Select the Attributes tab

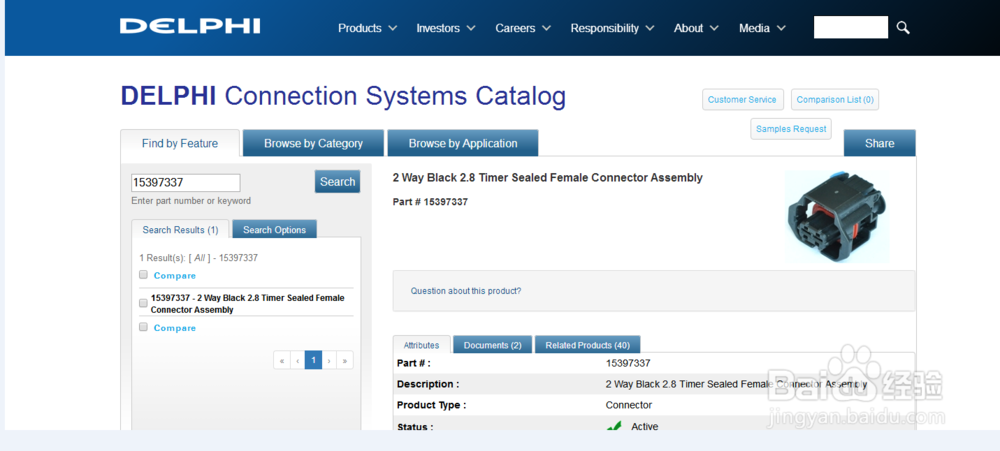click(422, 345)
